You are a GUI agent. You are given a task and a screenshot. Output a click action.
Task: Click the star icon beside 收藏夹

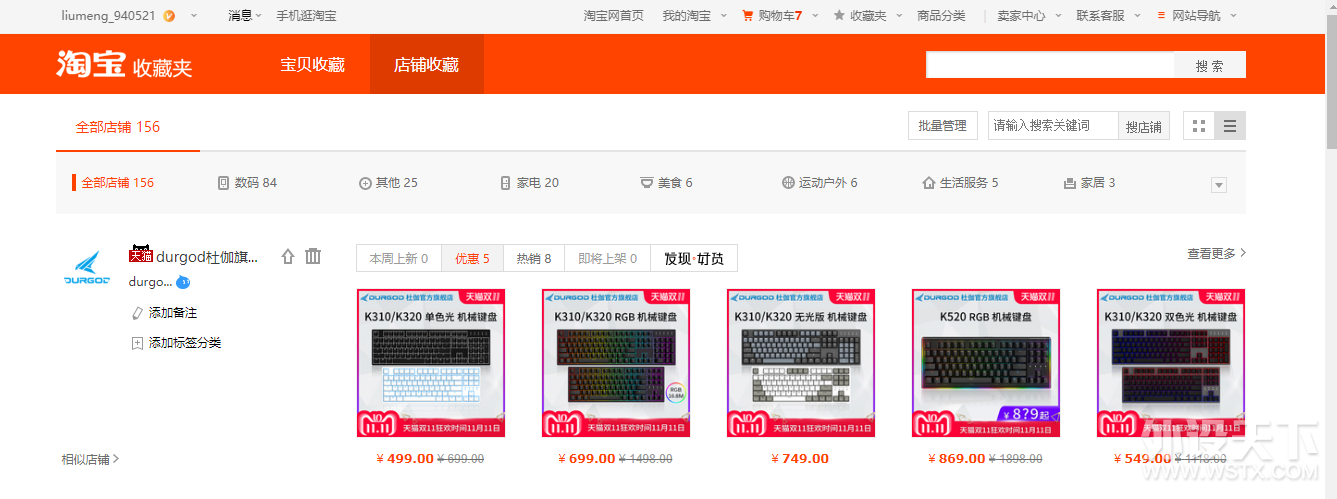839,15
